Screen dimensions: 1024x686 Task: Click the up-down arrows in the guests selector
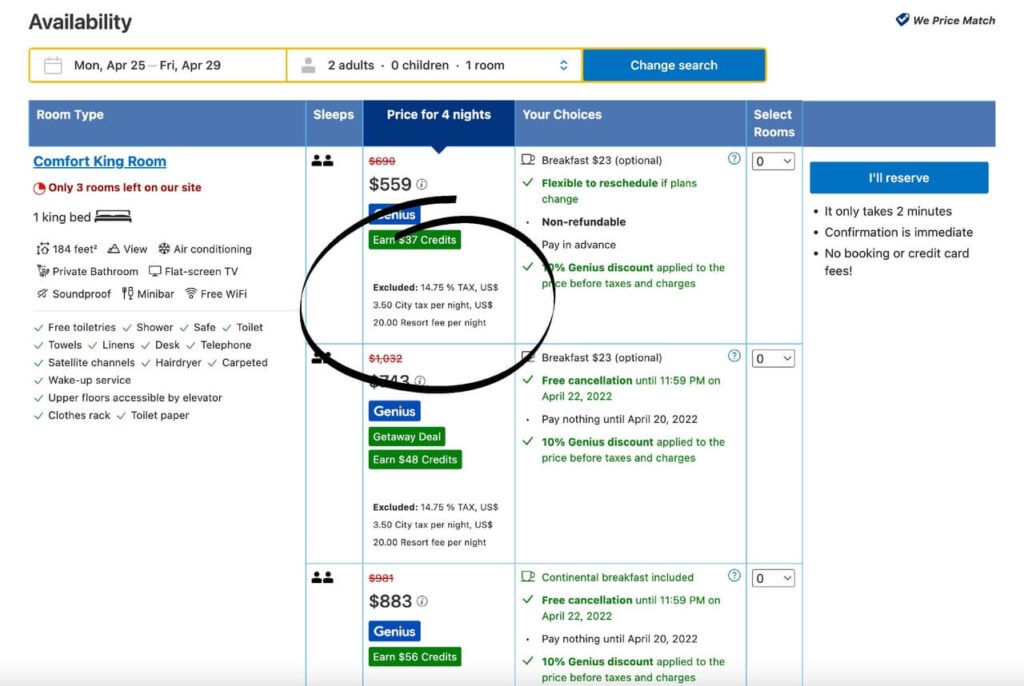[x=564, y=65]
